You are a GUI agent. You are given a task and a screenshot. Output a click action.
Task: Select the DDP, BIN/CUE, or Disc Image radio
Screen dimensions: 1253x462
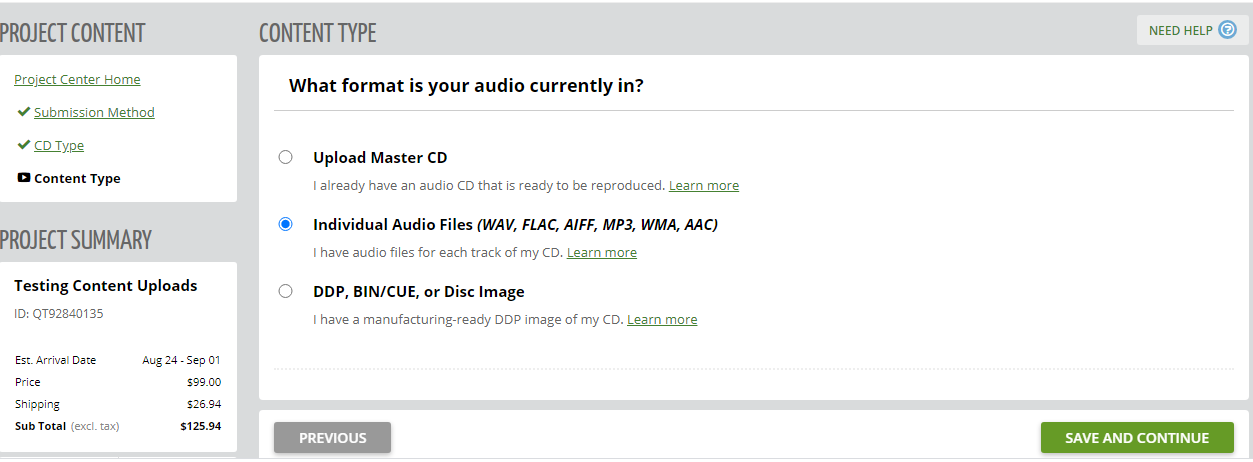[286, 291]
